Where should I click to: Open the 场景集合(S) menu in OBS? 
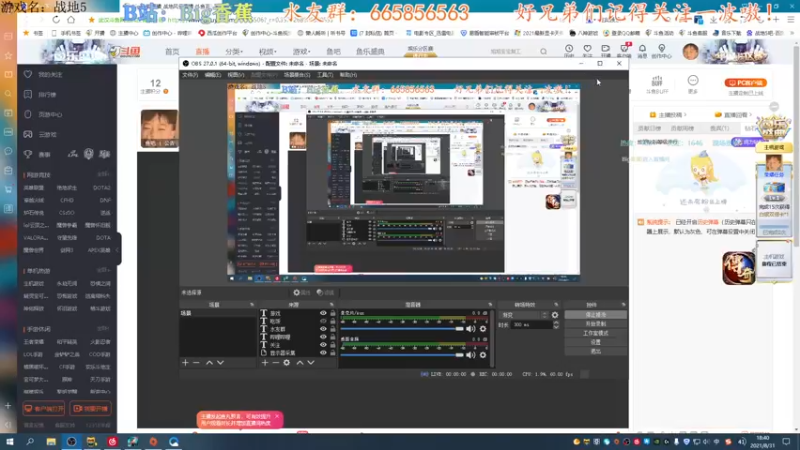point(297,75)
